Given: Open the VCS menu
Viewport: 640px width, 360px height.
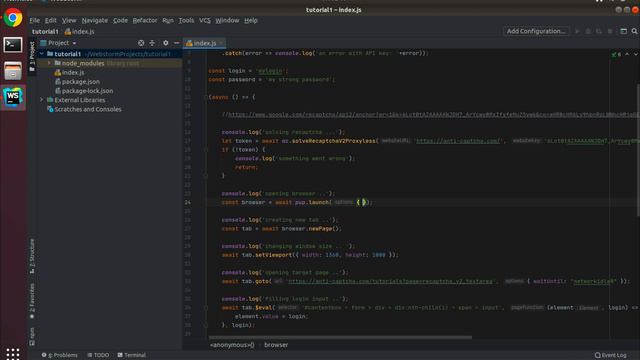Looking at the screenshot, I should pos(204,20).
